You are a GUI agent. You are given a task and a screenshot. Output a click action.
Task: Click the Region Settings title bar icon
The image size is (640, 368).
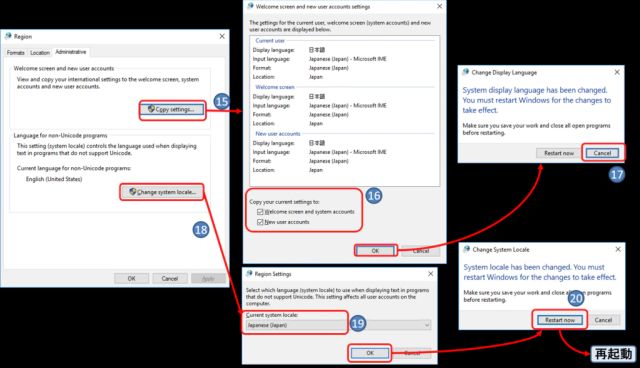click(x=249, y=274)
